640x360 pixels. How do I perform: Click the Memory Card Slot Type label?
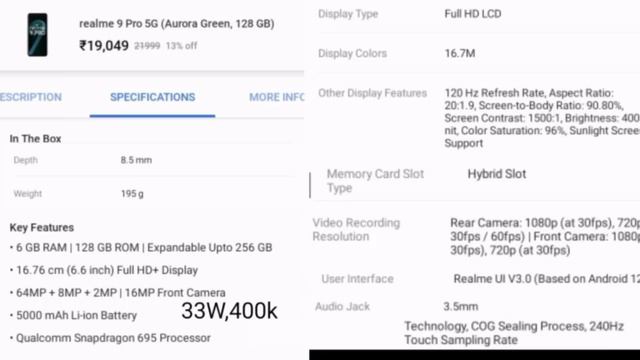pos(375,181)
